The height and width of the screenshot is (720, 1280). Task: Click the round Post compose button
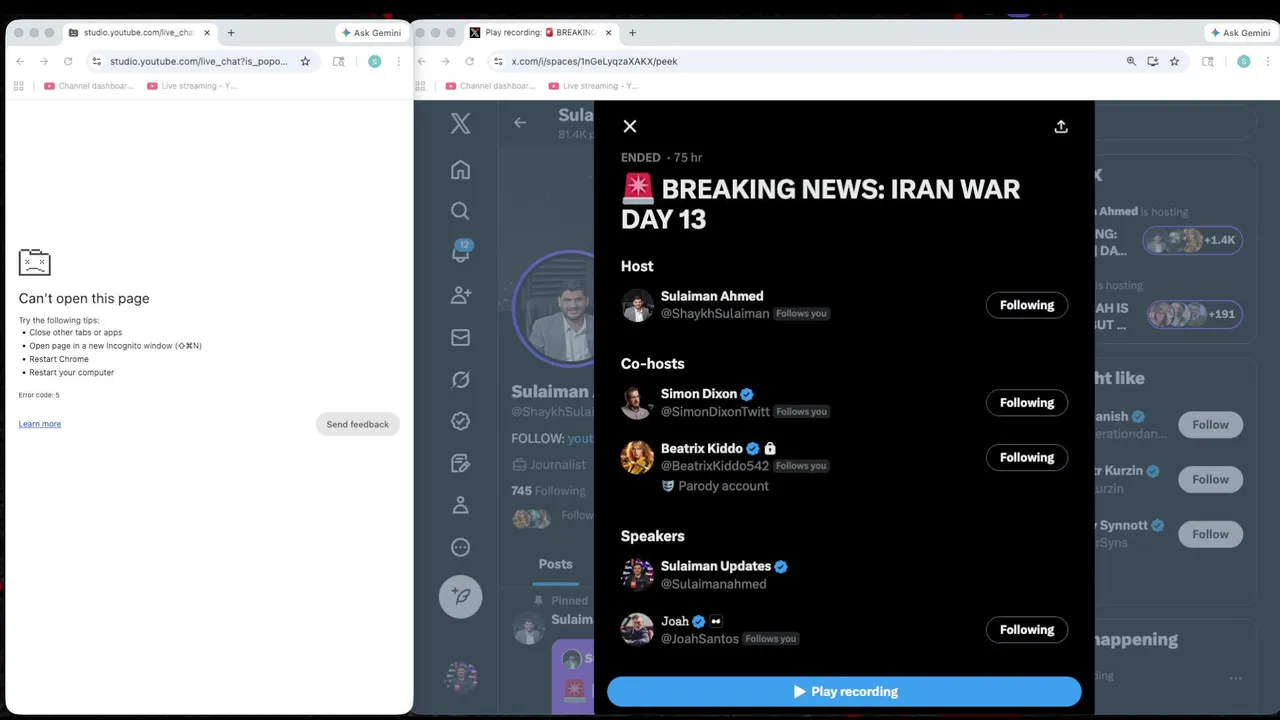(461, 596)
